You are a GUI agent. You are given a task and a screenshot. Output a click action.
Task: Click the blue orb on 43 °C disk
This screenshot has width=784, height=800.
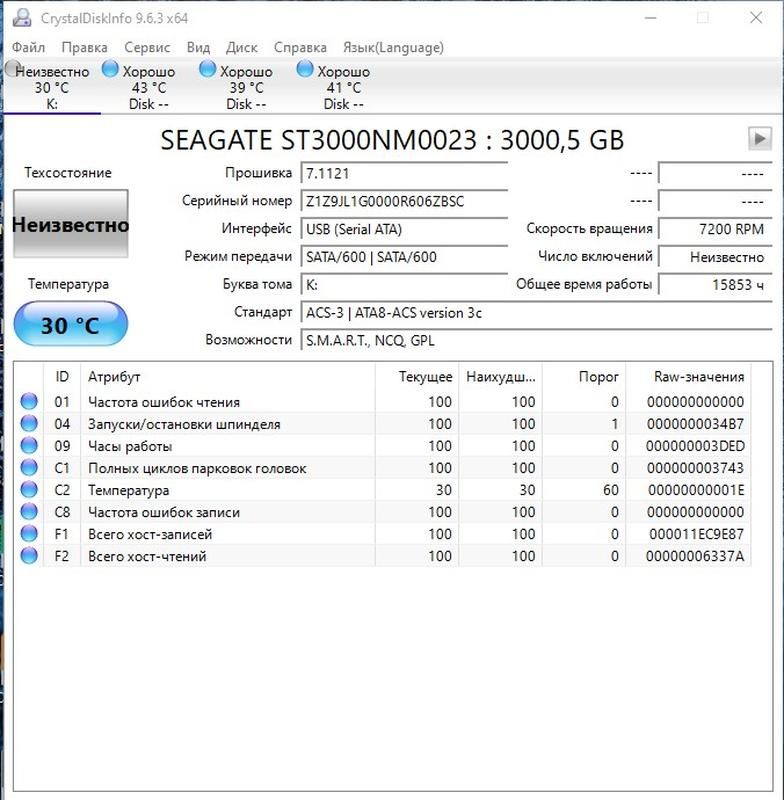coord(110,69)
